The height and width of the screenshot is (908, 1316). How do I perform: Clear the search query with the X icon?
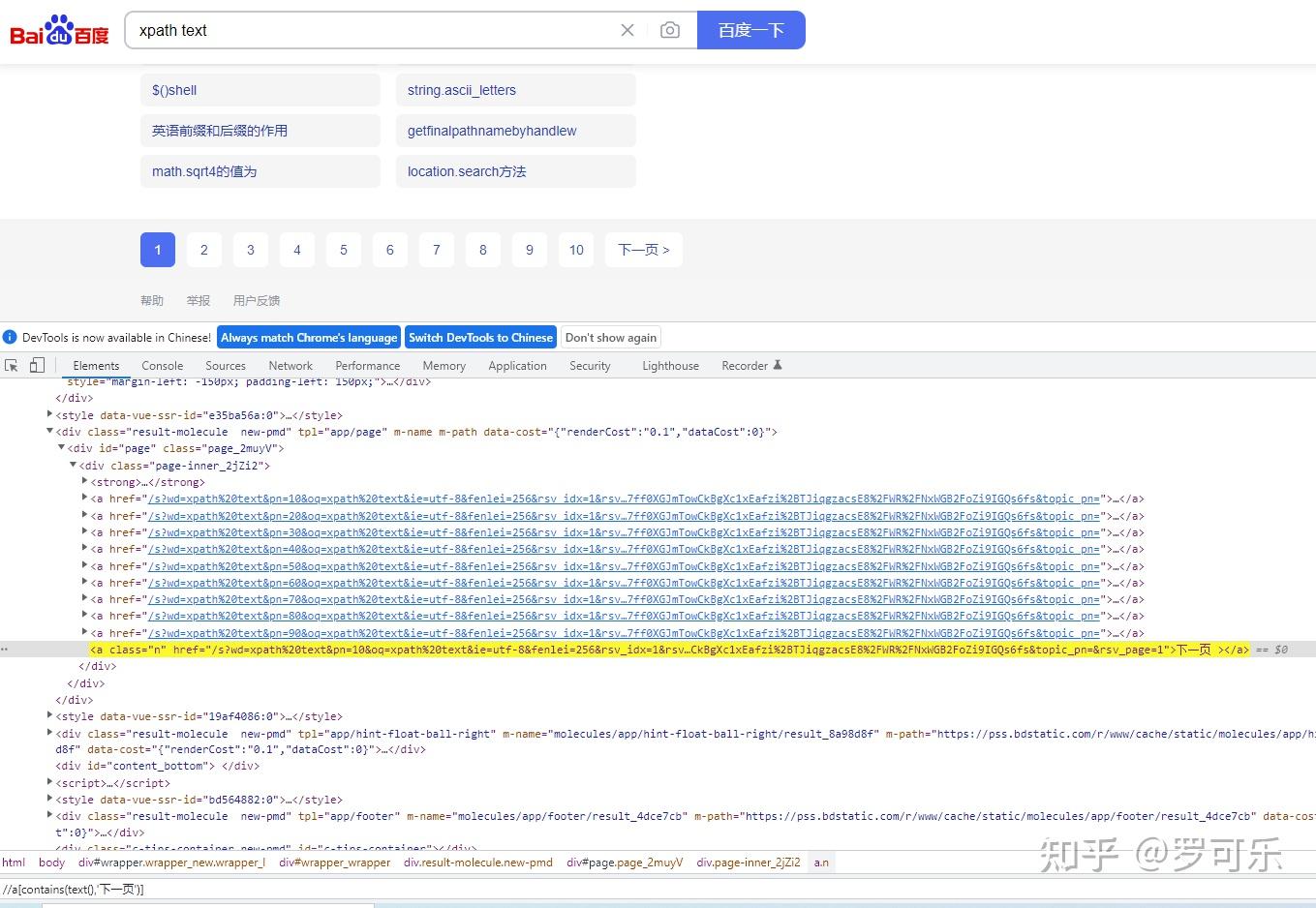(x=627, y=30)
